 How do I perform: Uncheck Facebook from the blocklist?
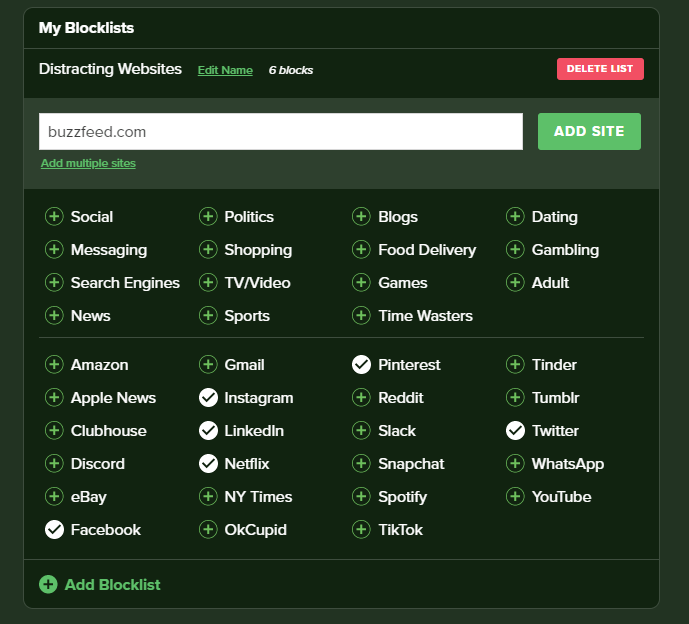point(54,530)
